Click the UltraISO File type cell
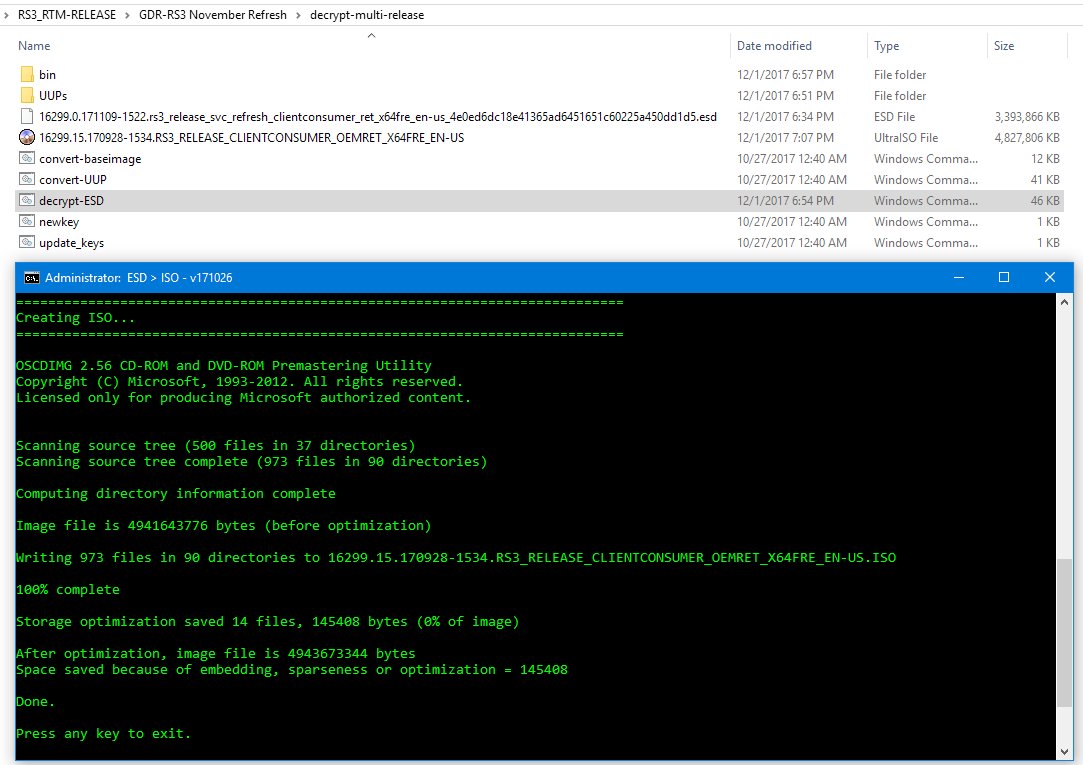The width and height of the screenshot is (1083, 765). (x=905, y=137)
